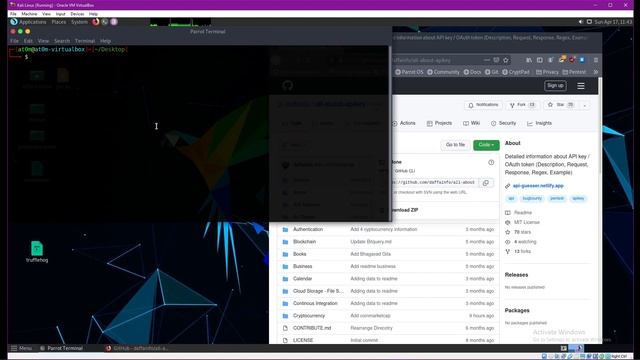Open the CryptPad bookmark

click(516, 72)
